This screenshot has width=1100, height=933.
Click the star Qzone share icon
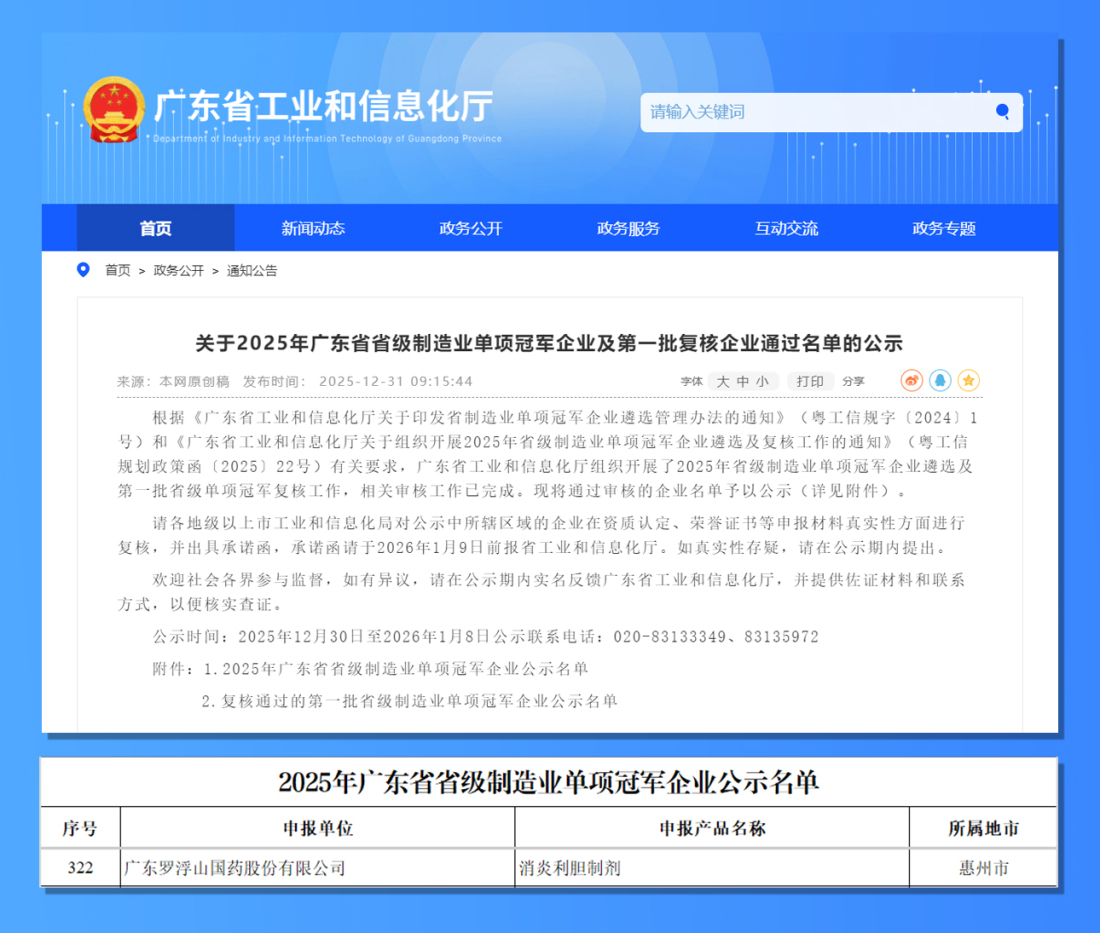tap(968, 381)
